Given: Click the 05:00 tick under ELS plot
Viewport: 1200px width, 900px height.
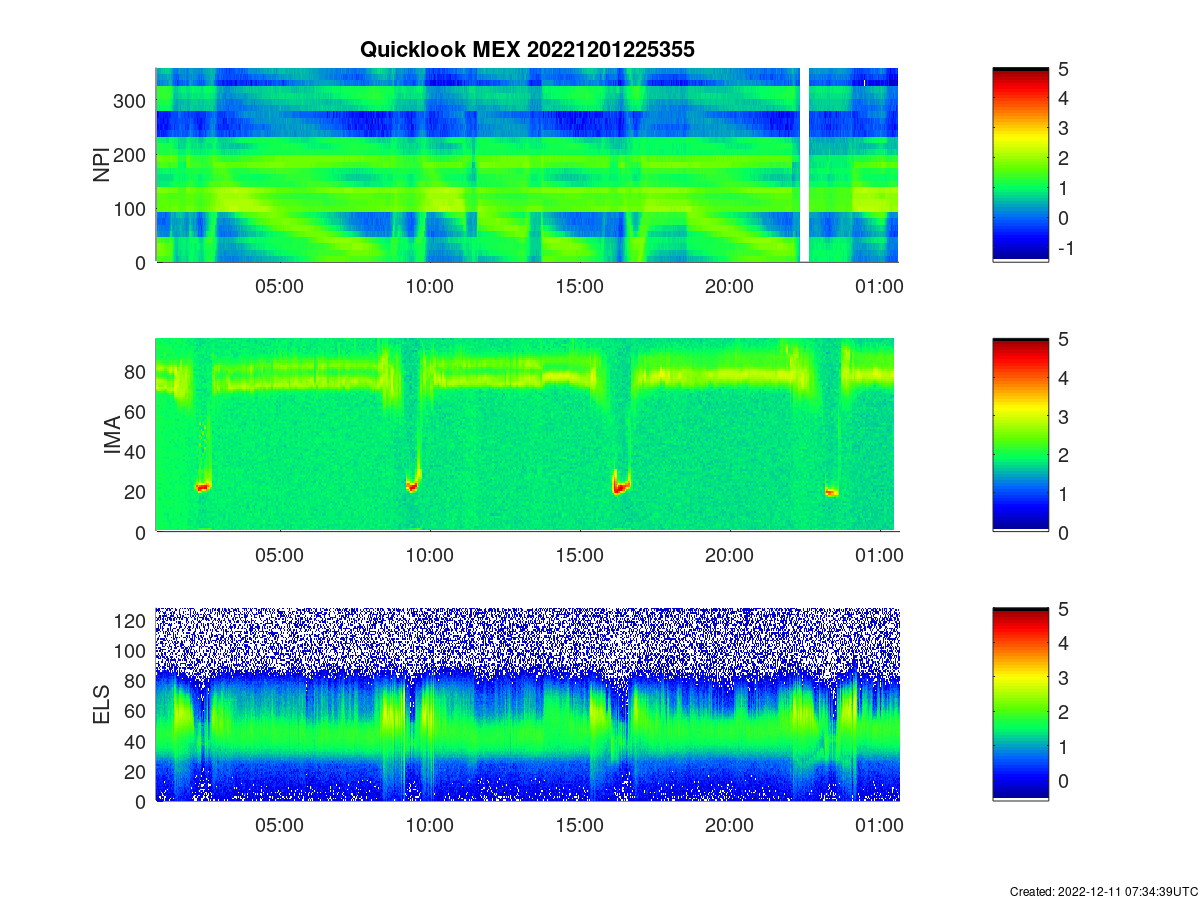Looking at the screenshot, I should [x=280, y=826].
